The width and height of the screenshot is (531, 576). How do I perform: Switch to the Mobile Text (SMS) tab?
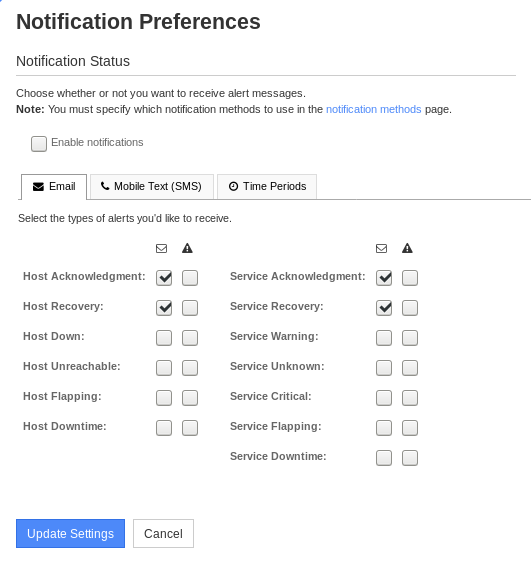(x=152, y=187)
